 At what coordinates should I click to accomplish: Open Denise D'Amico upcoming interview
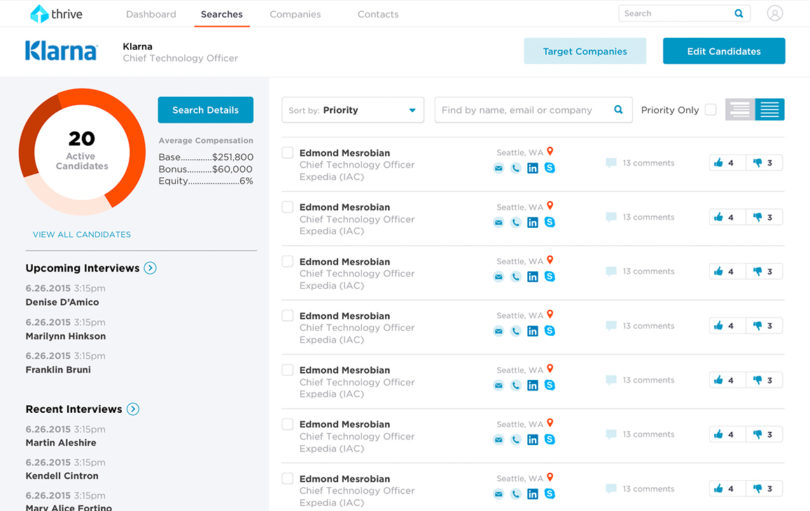(x=62, y=302)
